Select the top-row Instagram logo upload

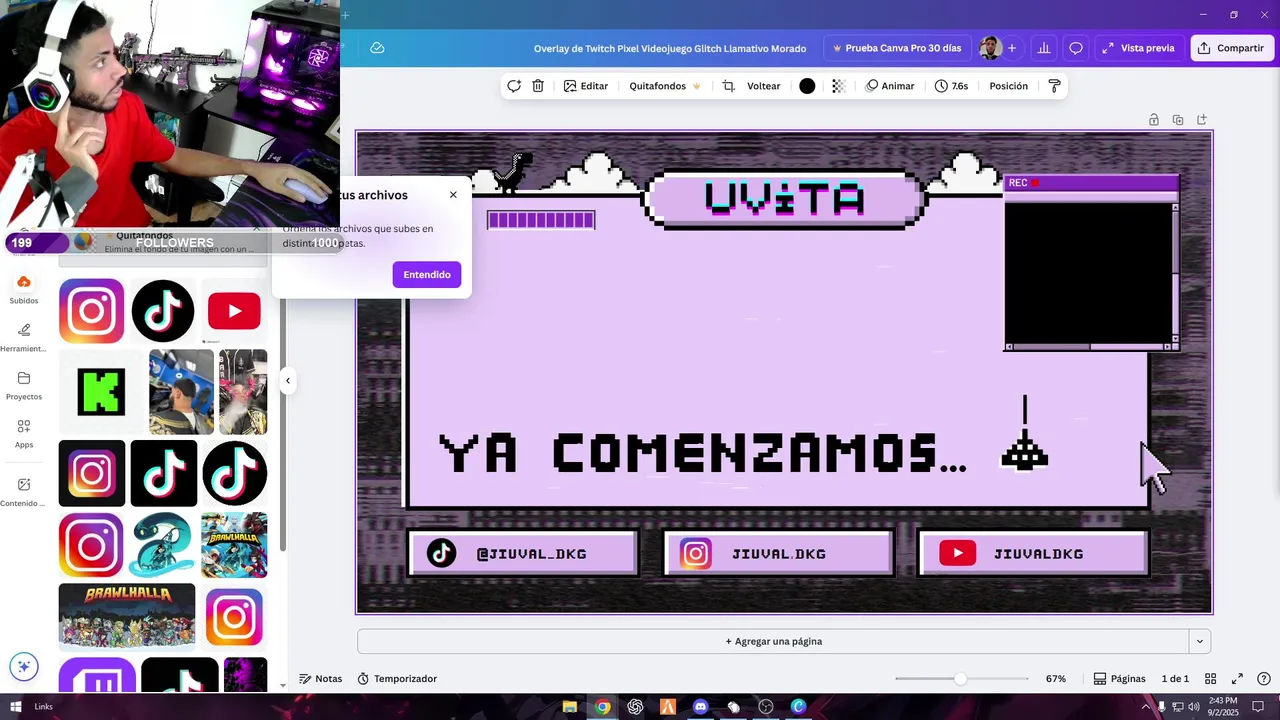92,311
